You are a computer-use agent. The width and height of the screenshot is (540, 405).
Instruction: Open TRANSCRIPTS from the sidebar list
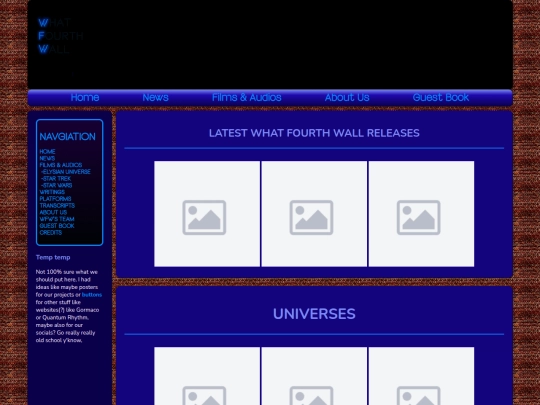[x=57, y=206]
